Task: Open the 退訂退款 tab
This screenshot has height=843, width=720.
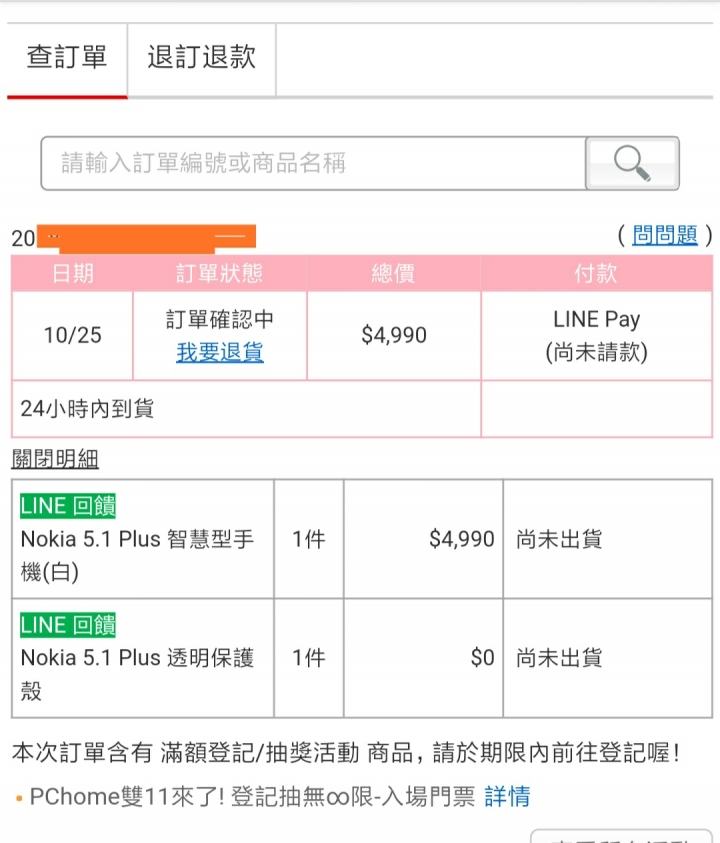Action: tap(202, 58)
